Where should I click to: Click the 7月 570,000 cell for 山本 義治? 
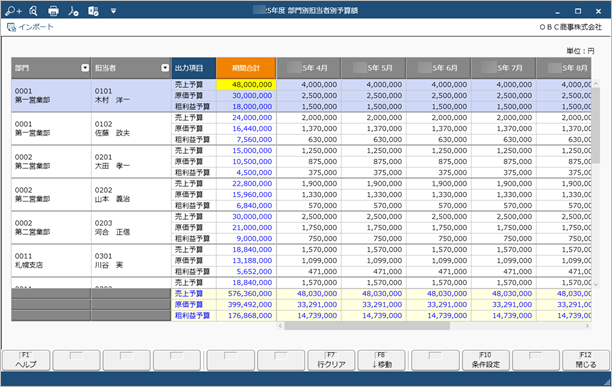[x=504, y=205]
